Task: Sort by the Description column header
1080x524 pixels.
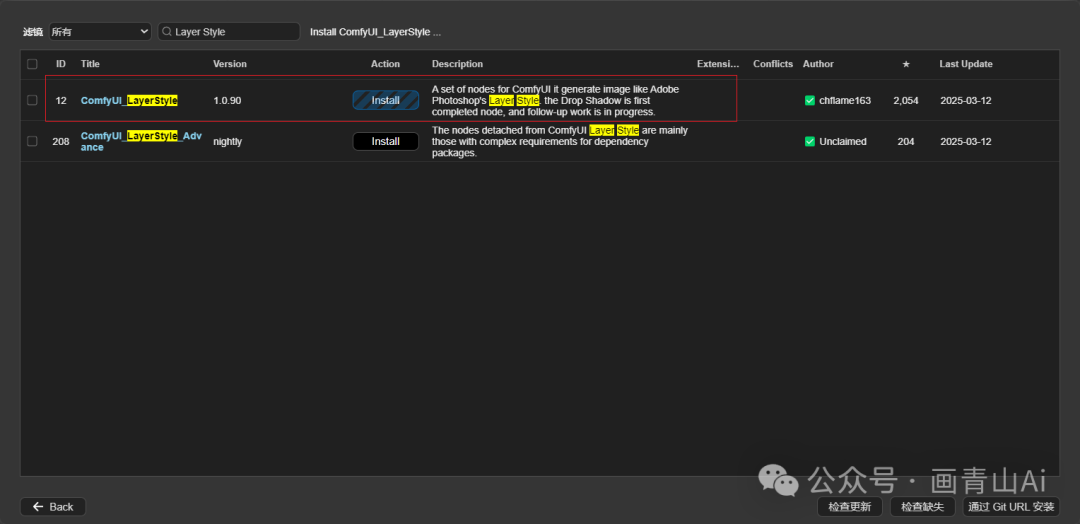Action: point(457,64)
